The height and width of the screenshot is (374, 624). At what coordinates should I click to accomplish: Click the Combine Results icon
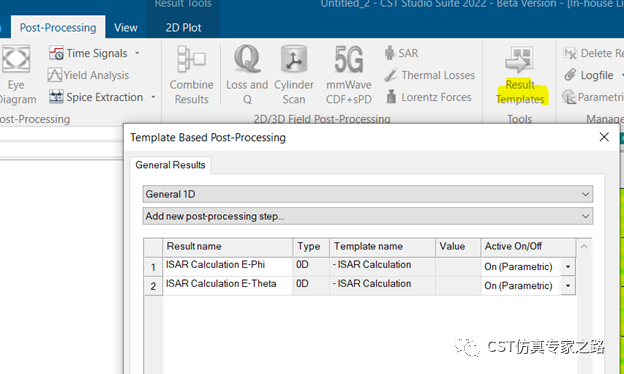(x=191, y=74)
